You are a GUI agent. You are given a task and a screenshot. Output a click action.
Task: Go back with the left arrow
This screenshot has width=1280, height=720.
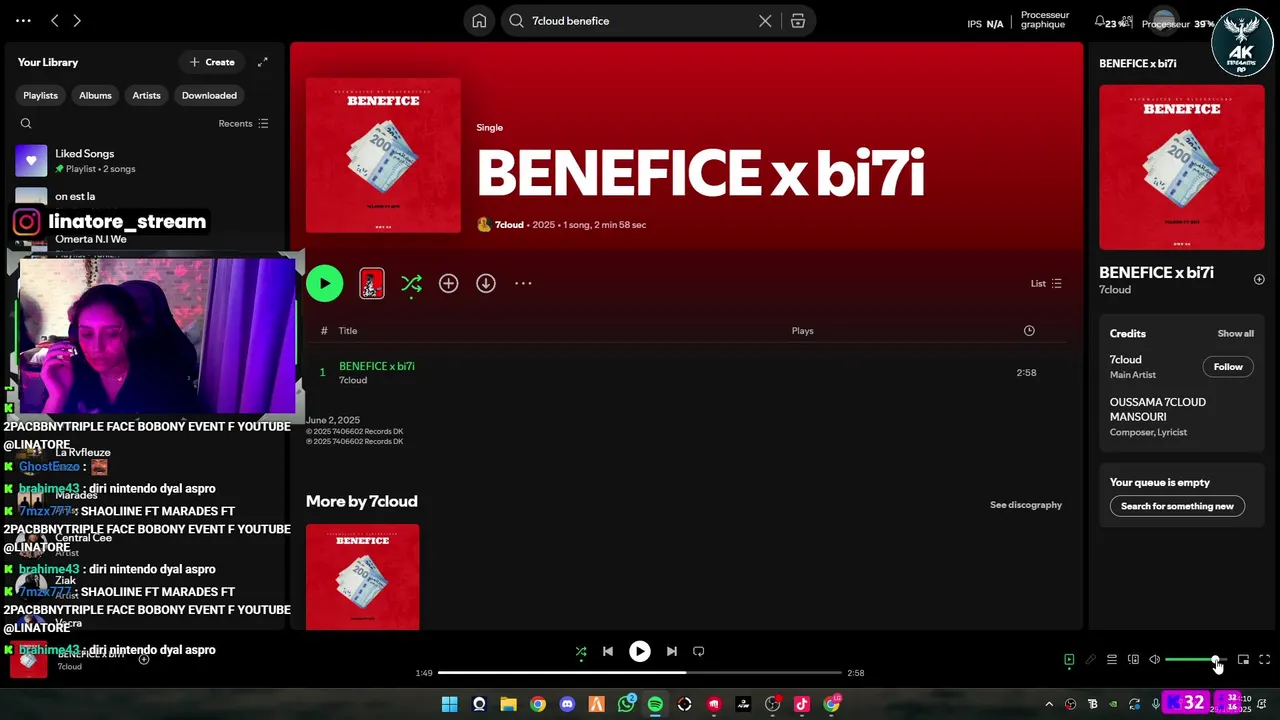tap(55, 21)
